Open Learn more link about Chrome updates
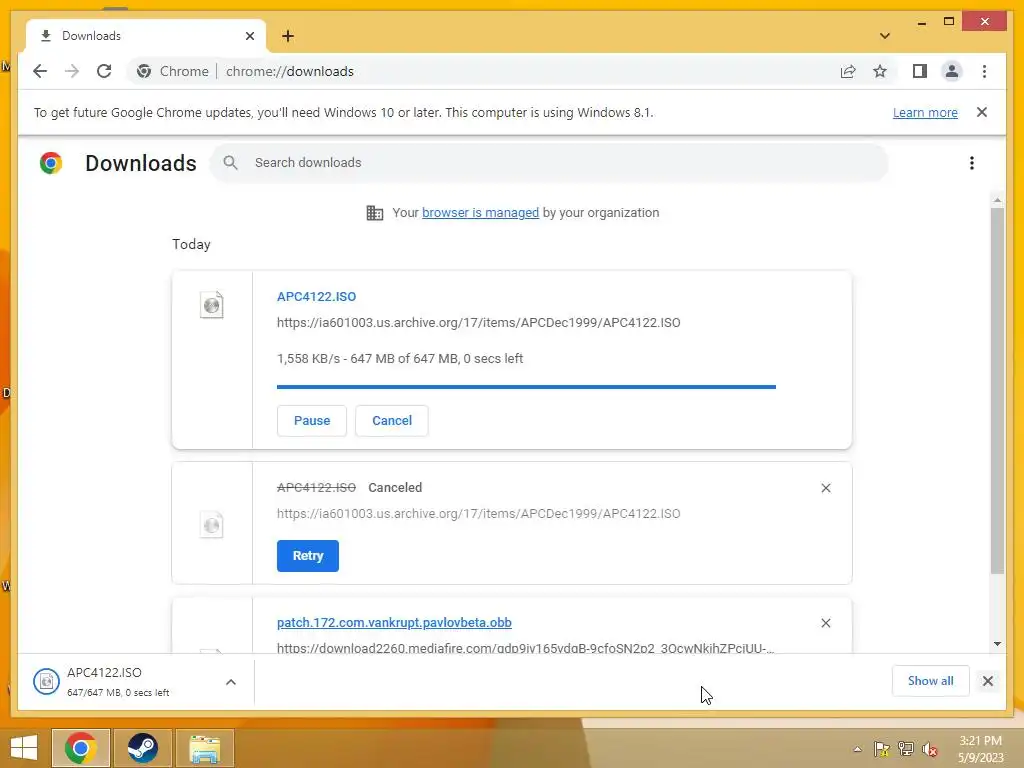 pos(925,112)
